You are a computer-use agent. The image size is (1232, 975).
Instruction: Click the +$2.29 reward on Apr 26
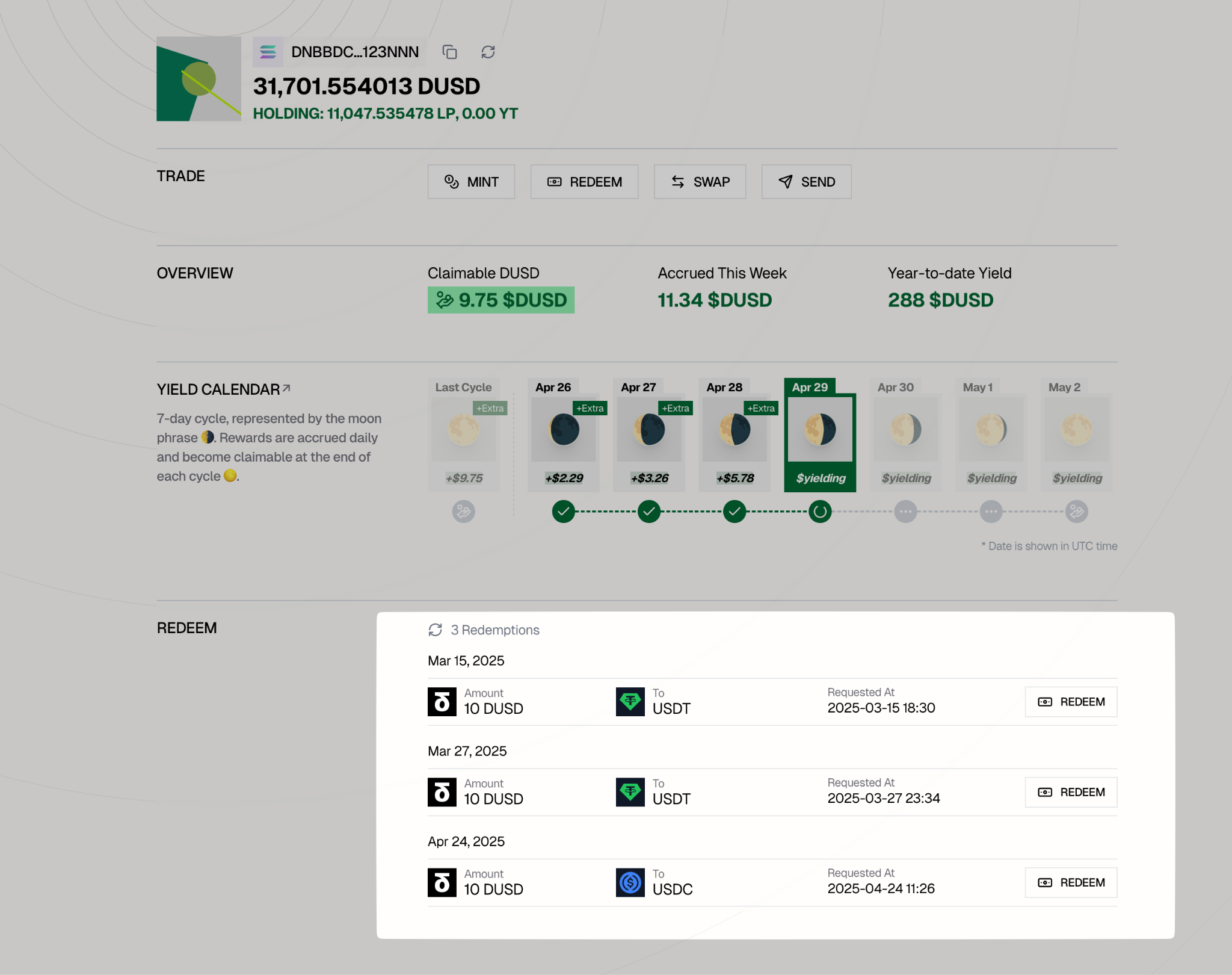coord(564,478)
